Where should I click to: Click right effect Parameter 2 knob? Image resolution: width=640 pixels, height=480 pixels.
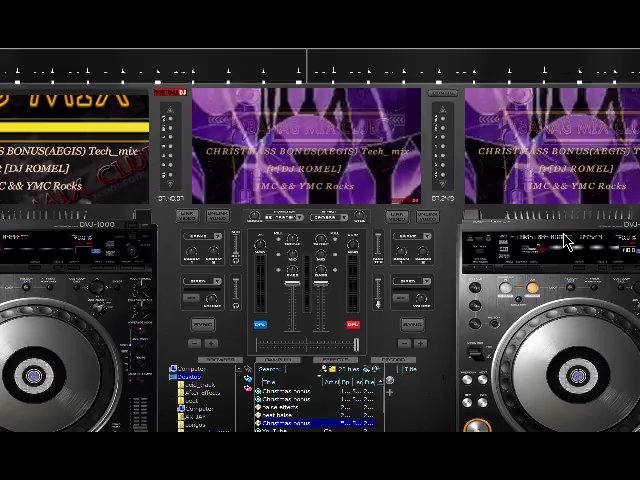click(x=423, y=251)
